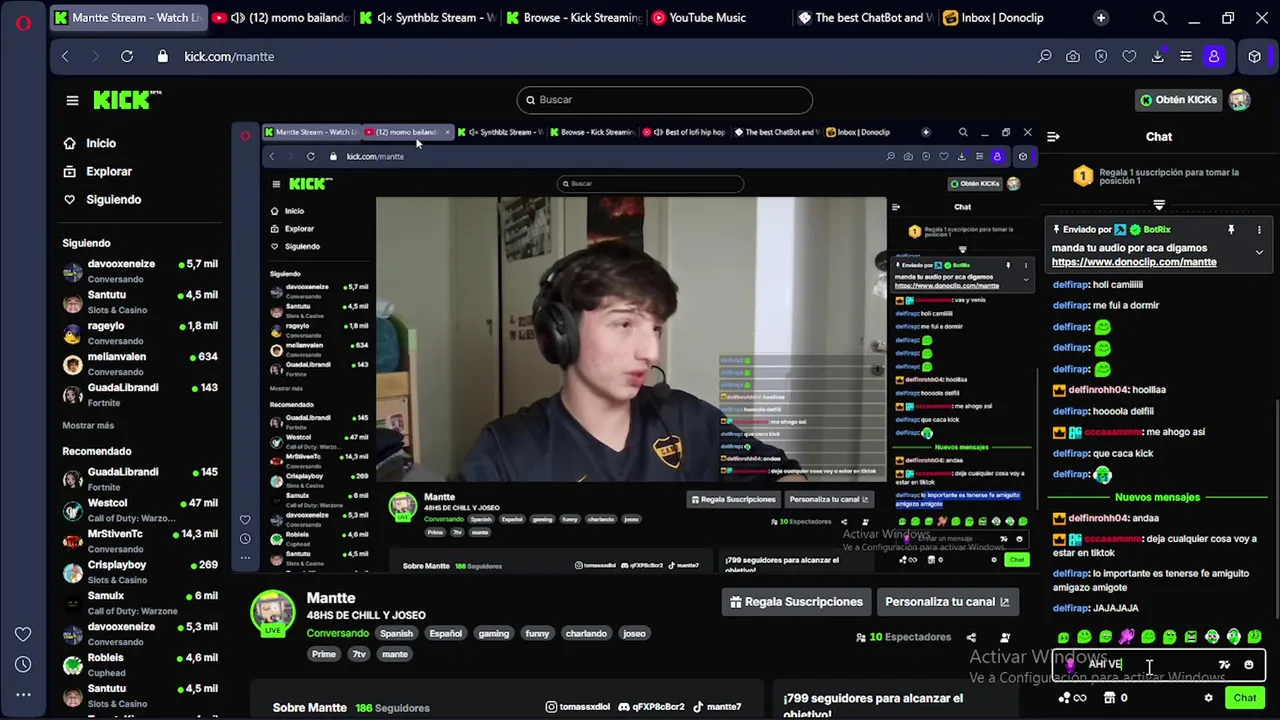Share the Mantte stream
The width and height of the screenshot is (1280, 720).
pyautogui.click(x=971, y=637)
